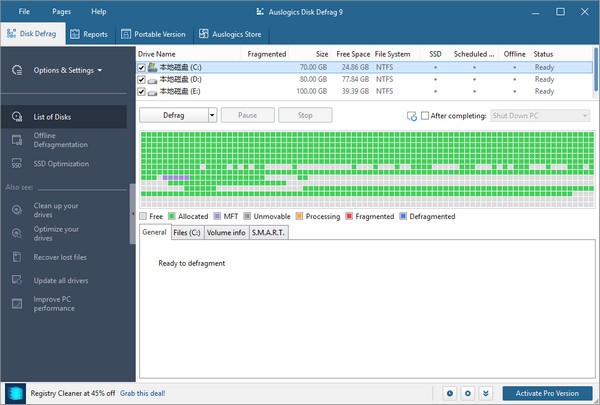Viewport: 600px width, 405px height.
Task: Click the Clean up your drives icon
Action: pyautogui.click(x=17, y=210)
